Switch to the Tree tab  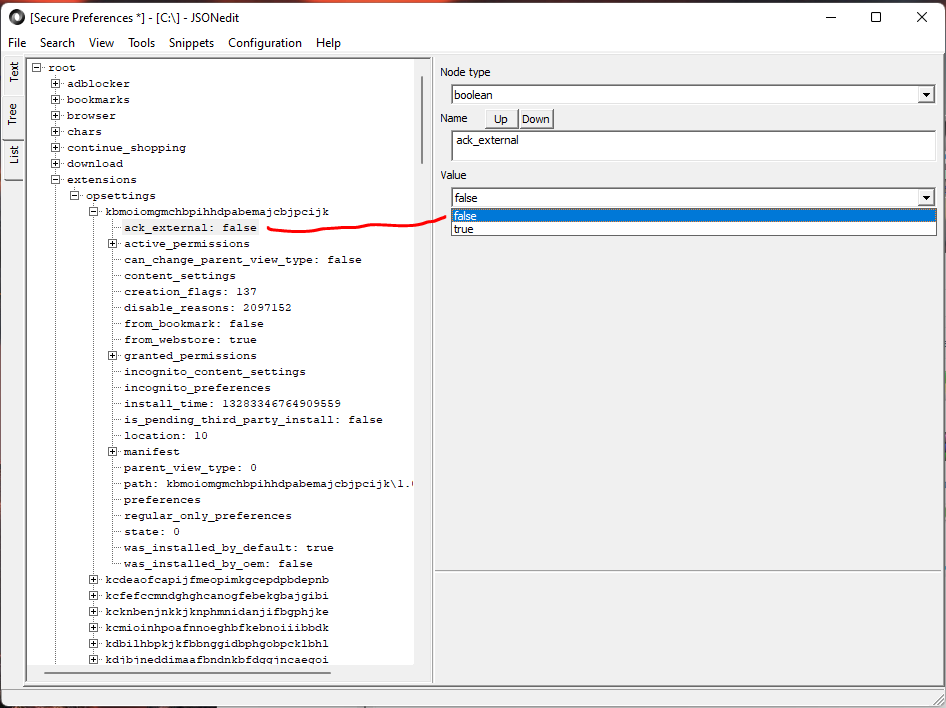pyautogui.click(x=13, y=114)
